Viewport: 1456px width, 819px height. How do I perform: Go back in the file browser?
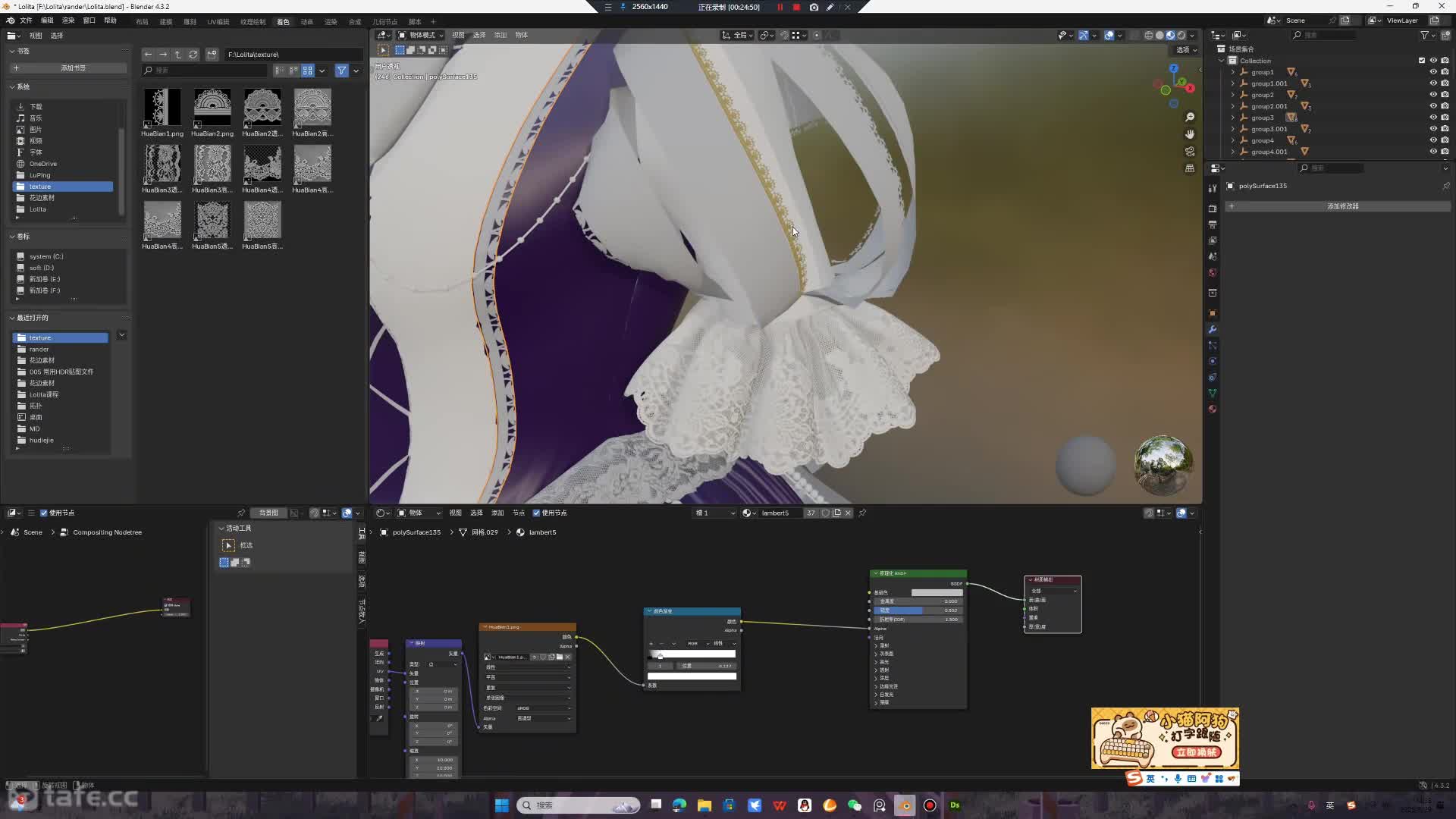tap(148, 55)
